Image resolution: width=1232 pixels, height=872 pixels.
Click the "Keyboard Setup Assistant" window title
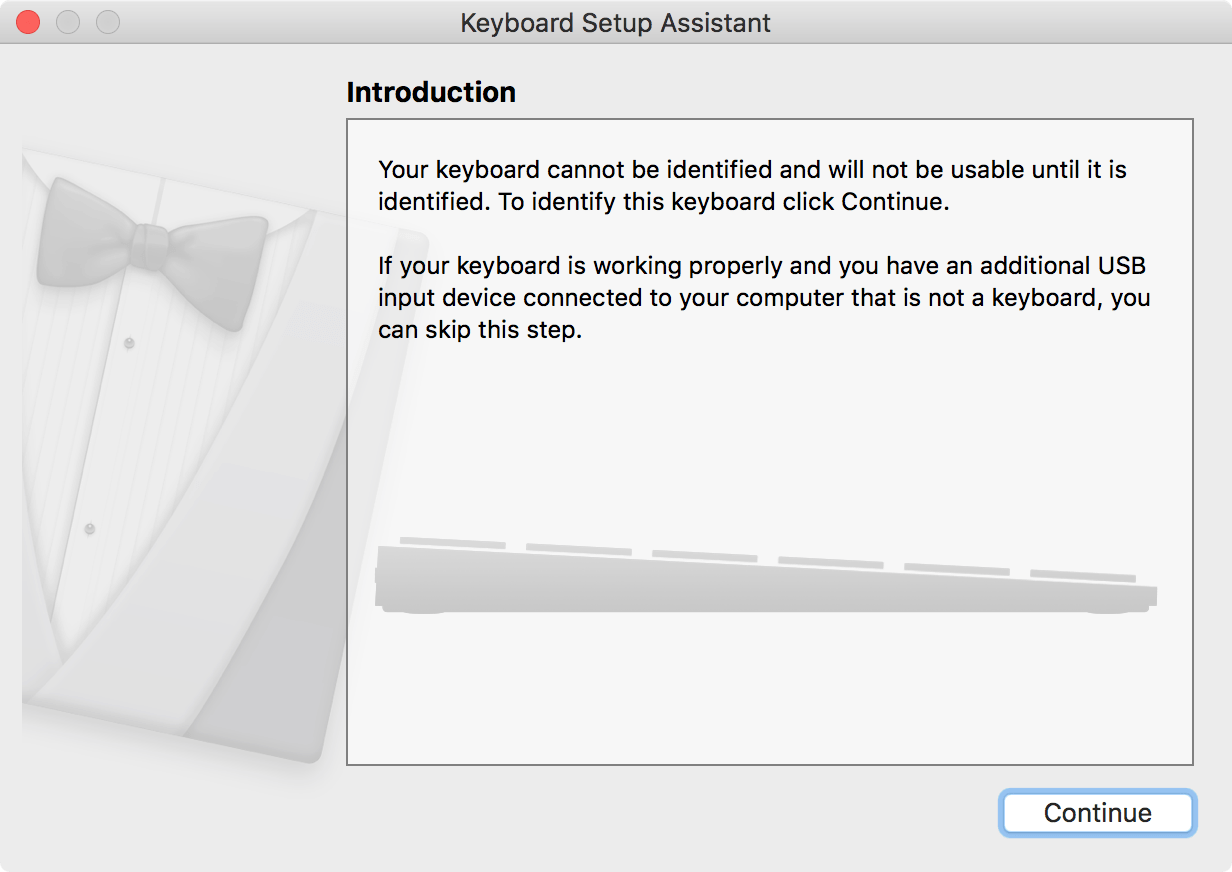click(x=615, y=23)
